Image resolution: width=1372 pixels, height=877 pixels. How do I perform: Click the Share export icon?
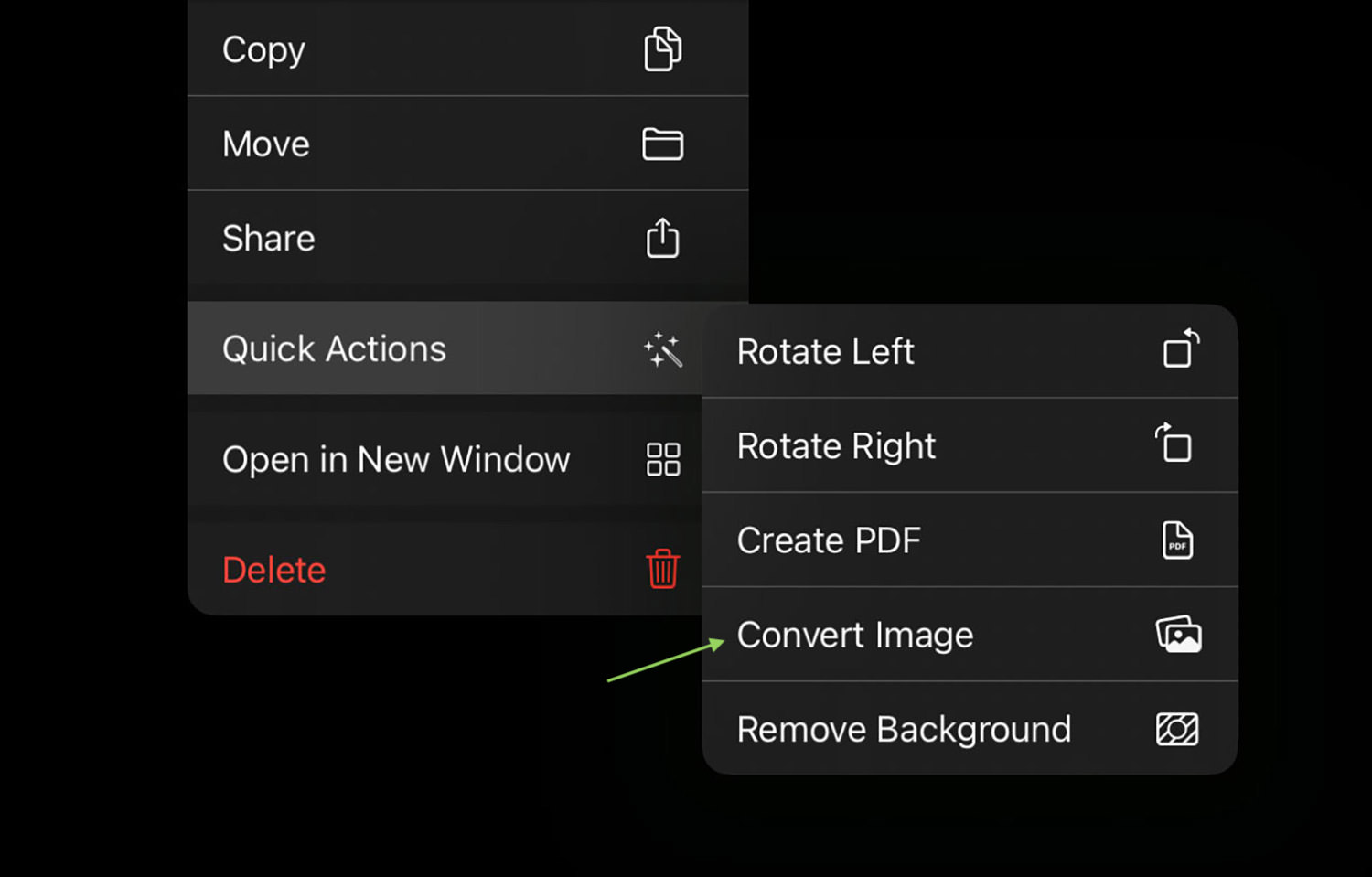[662, 239]
